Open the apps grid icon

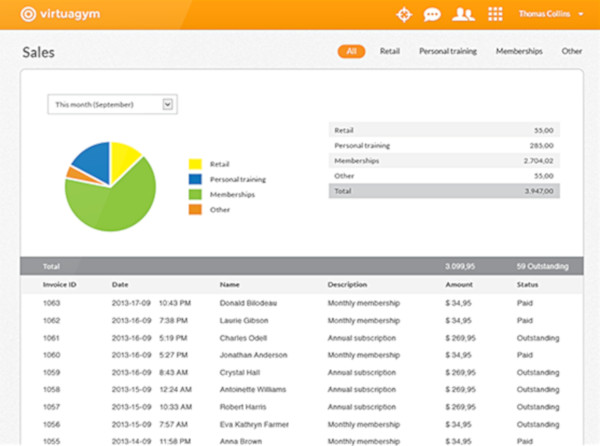pyautogui.click(x=494, y=14)
